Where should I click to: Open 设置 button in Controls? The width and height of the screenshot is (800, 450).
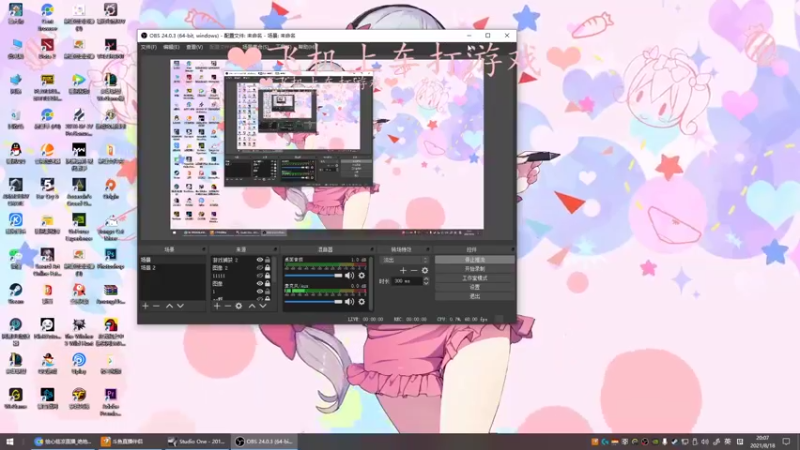click(x=474, y=287)
